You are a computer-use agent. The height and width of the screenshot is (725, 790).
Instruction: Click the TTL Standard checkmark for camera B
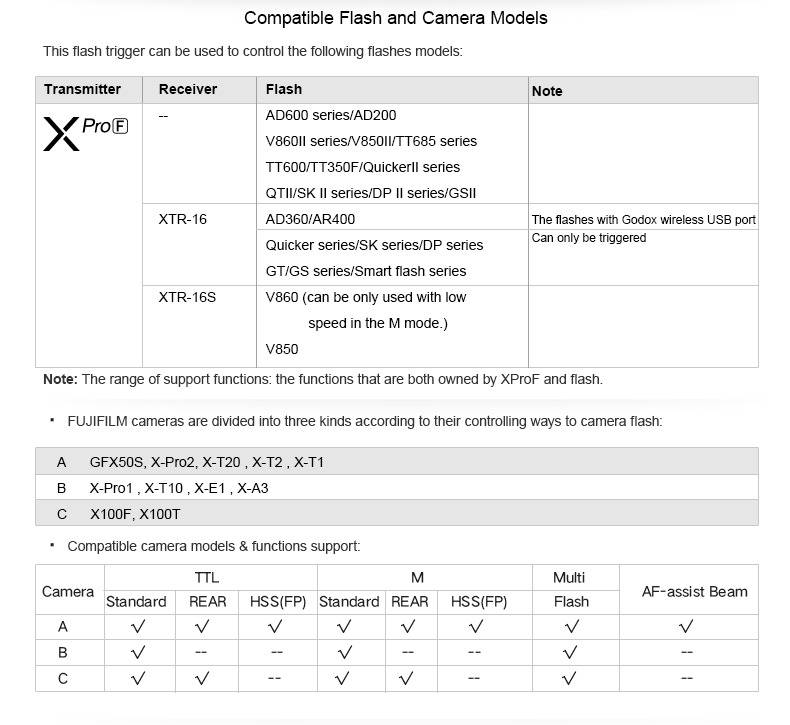137,653
